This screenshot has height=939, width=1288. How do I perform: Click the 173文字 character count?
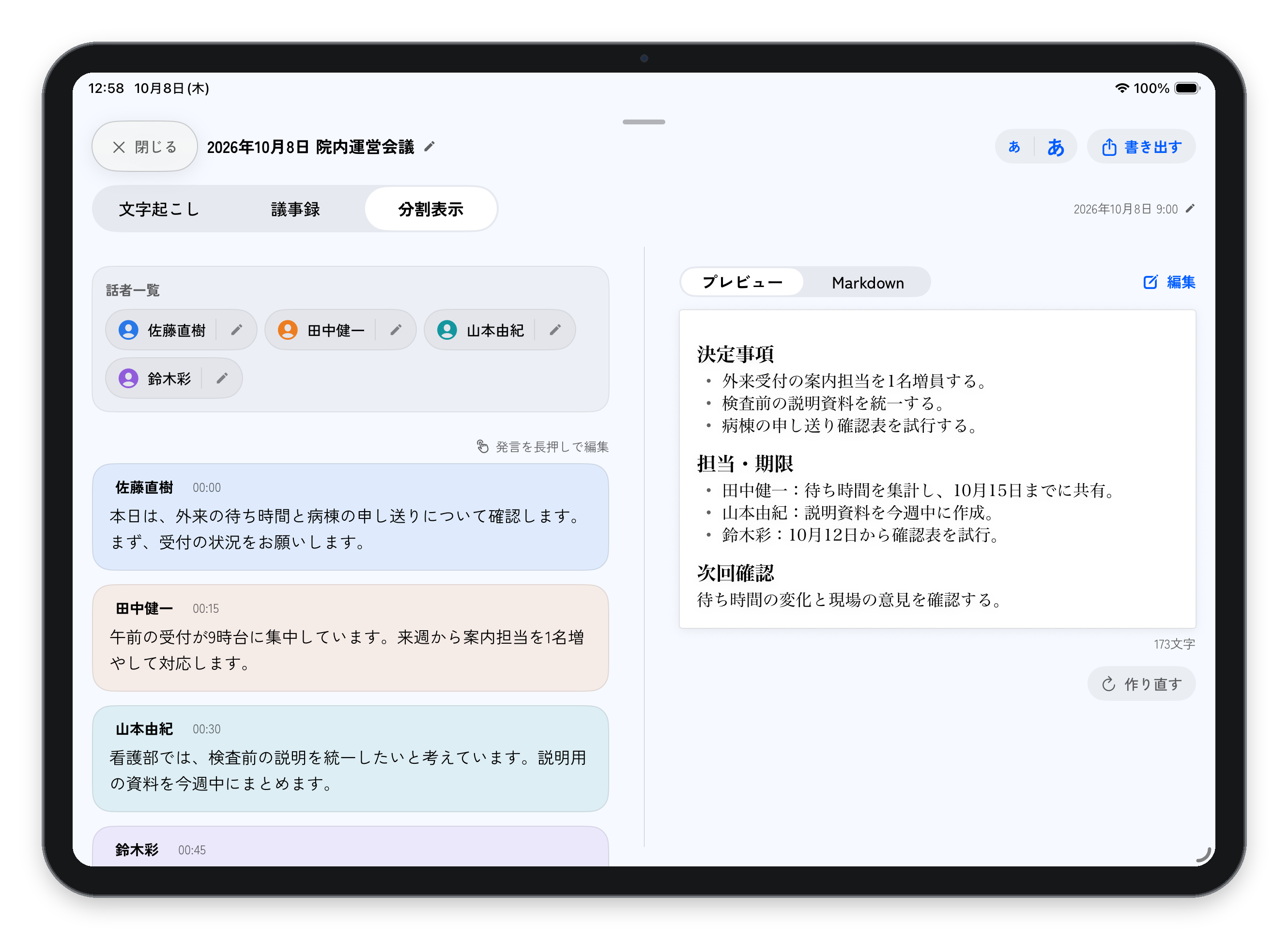(1174, 644)
